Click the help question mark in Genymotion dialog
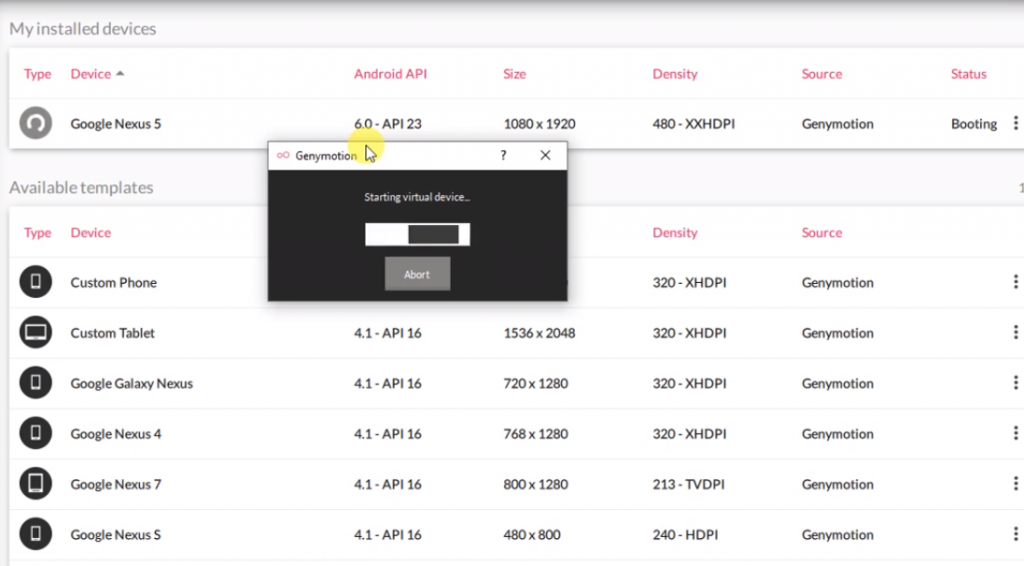This screenshot has width=1024, height=566. tap(503, 155)
